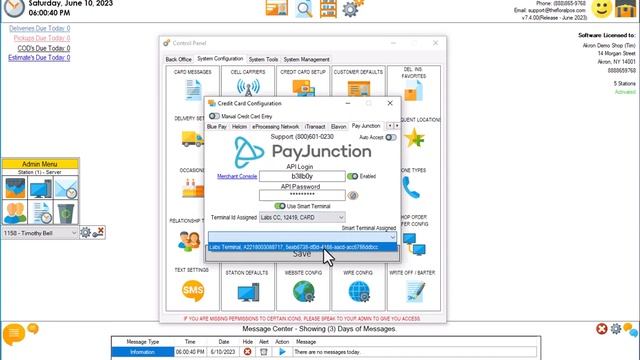Viewport: 640px width, 360px height.
Task: Toggle the Auto Accept switch
Action: [x=391, y=138]
